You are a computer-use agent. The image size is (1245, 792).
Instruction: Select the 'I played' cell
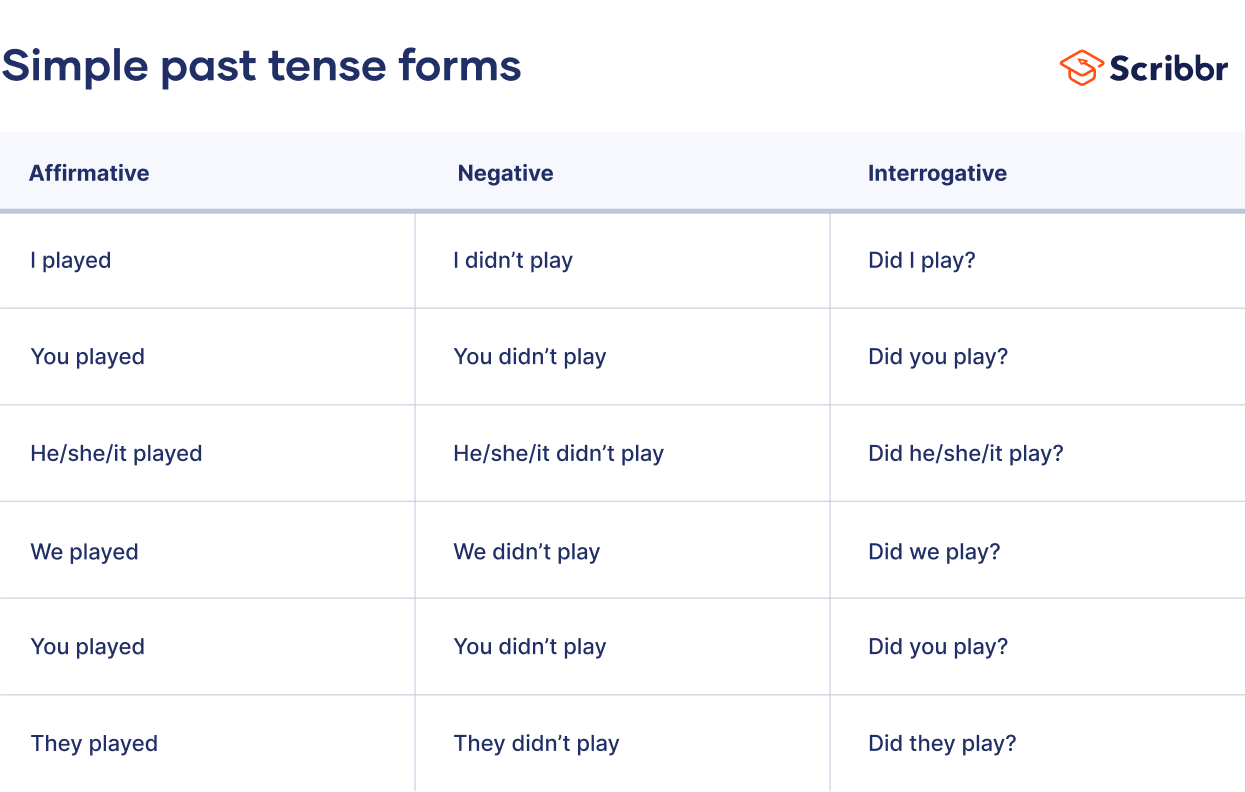coord(71,261)
